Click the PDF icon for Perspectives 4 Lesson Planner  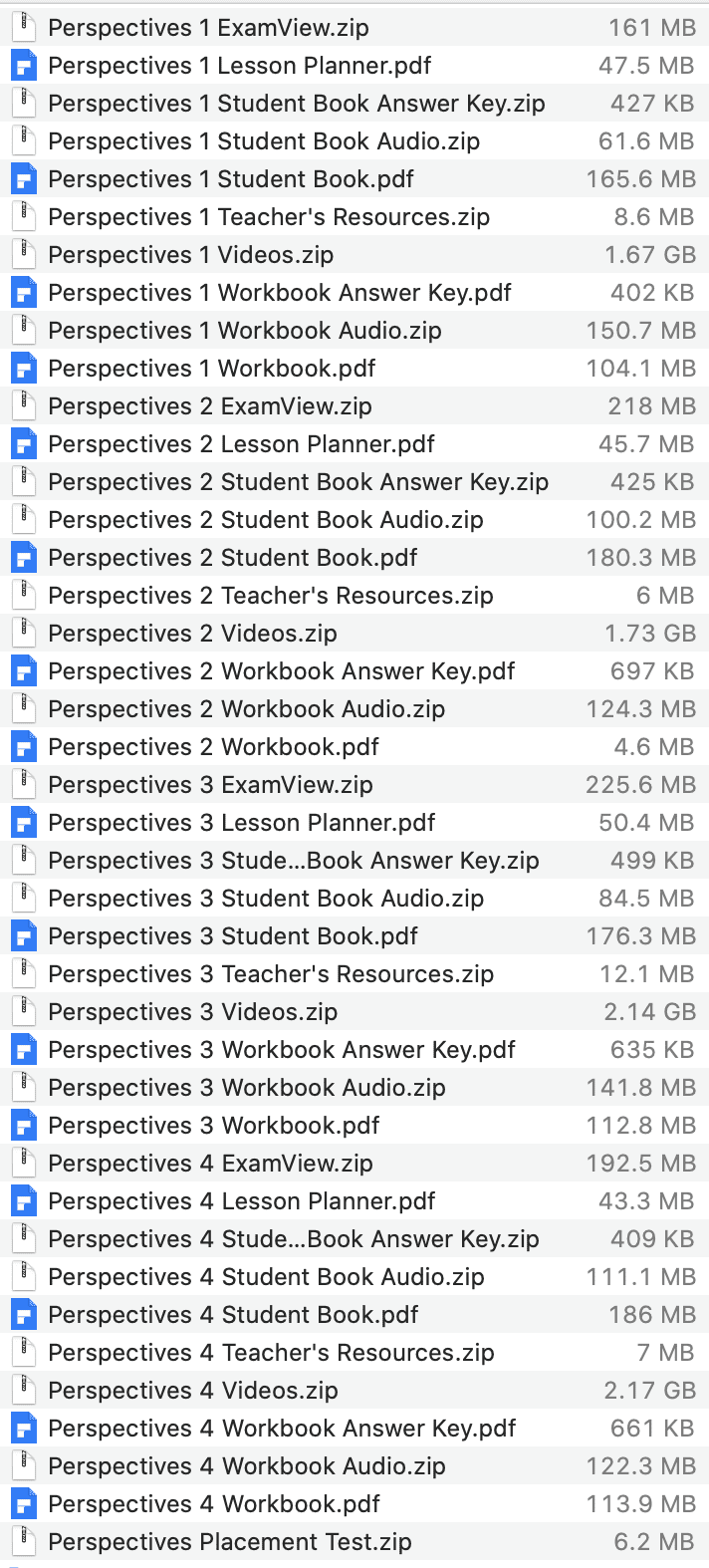(24, 1200)
